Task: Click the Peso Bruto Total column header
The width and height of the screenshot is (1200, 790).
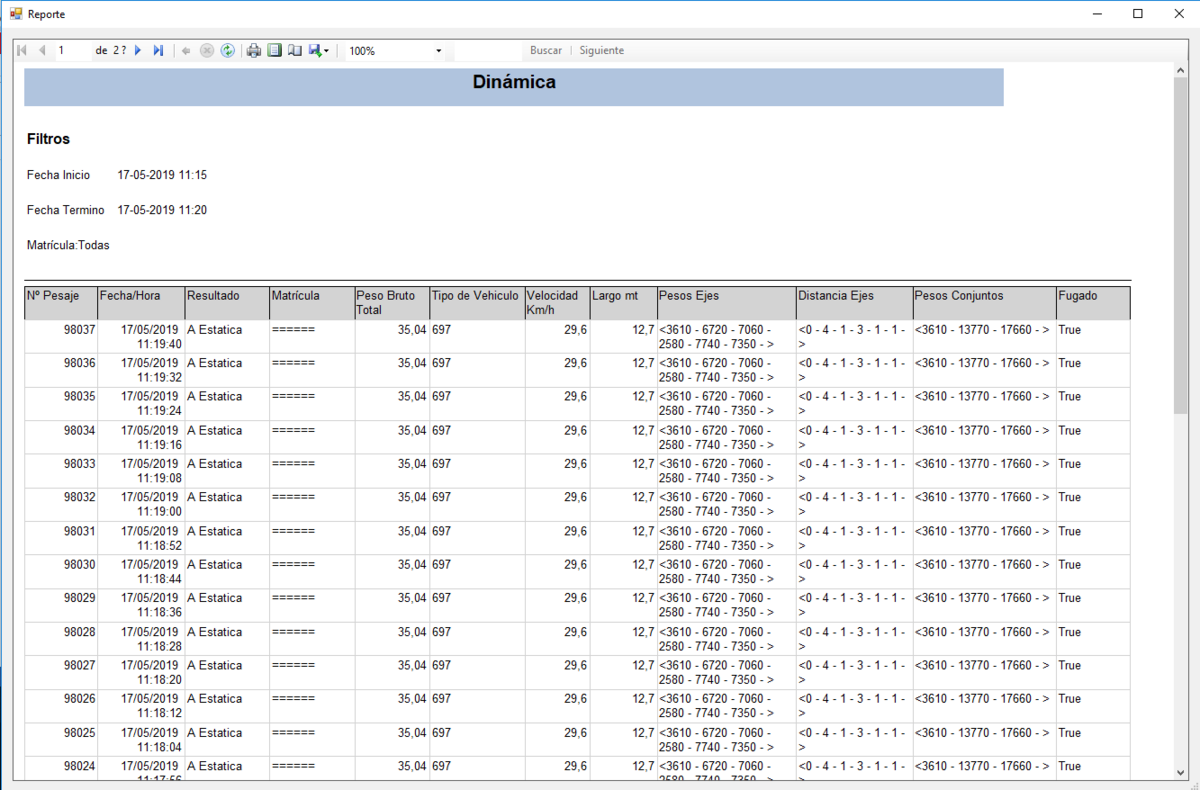Action: pyautogui.click(x=391, y=303)
